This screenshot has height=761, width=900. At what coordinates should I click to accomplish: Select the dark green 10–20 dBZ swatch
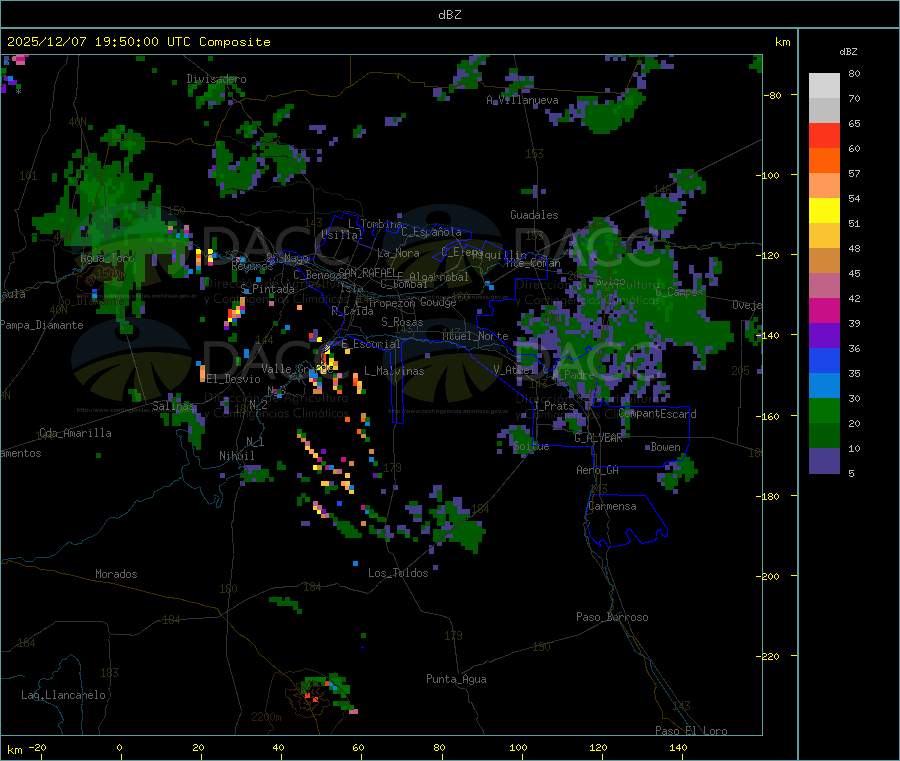click(x=824, y=436)
